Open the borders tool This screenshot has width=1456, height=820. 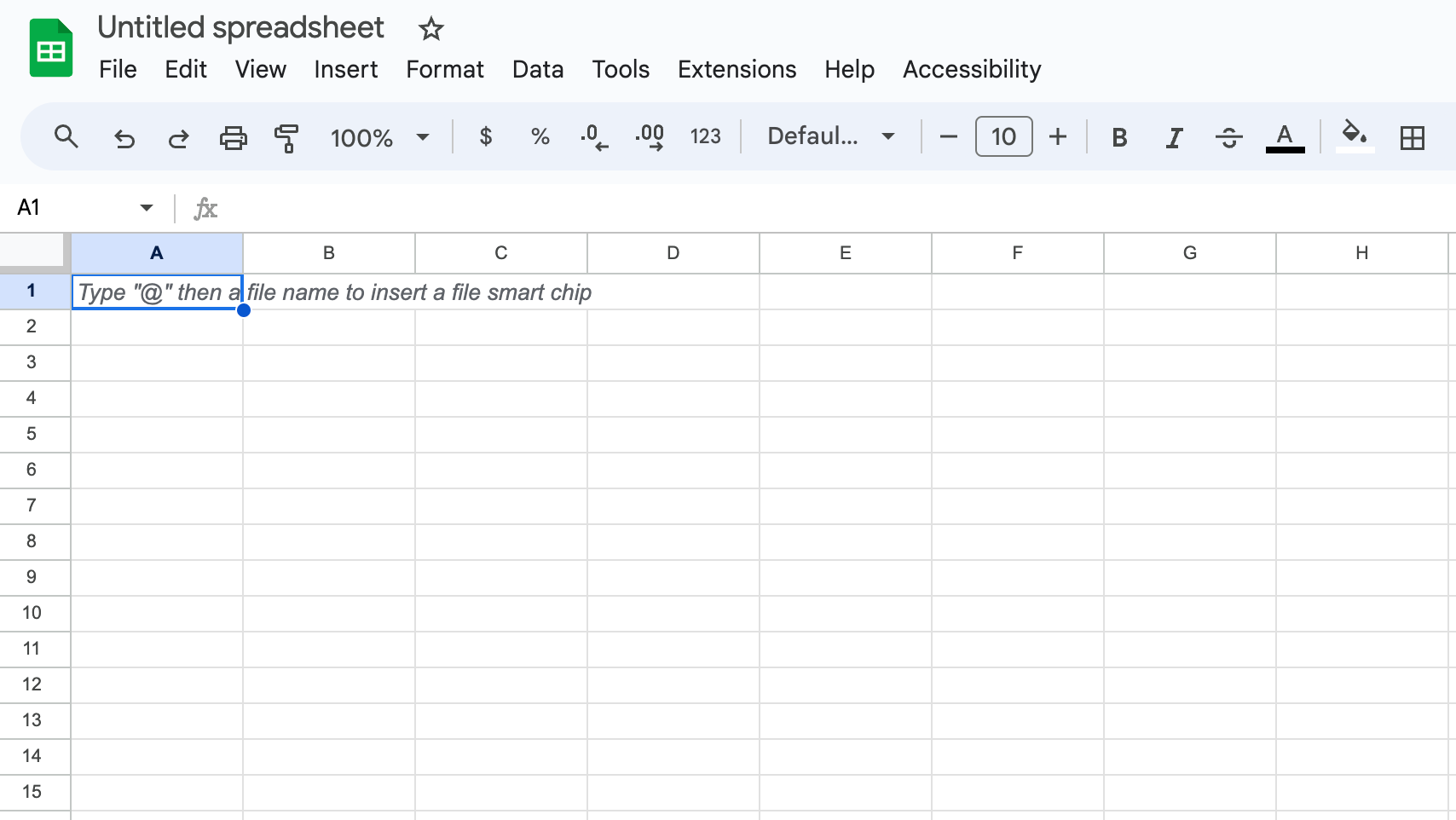click(1412, 137)
